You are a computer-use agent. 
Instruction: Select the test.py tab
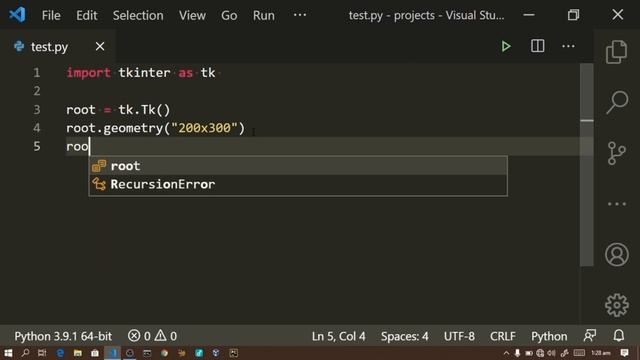pyautogui.click(x=49, y=47)
